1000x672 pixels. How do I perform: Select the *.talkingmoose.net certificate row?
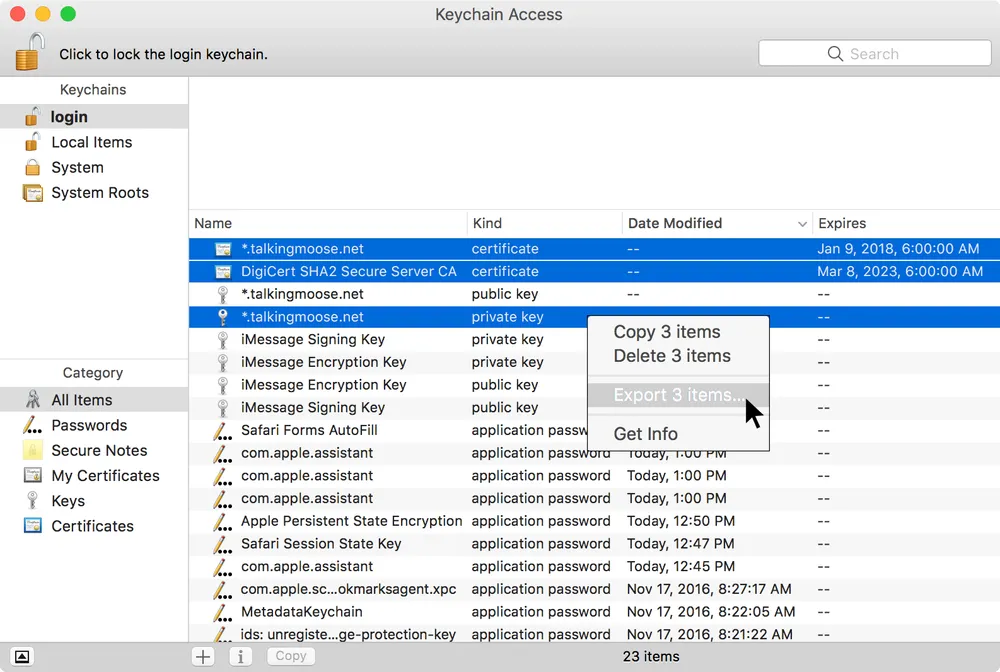click(594, 249)
